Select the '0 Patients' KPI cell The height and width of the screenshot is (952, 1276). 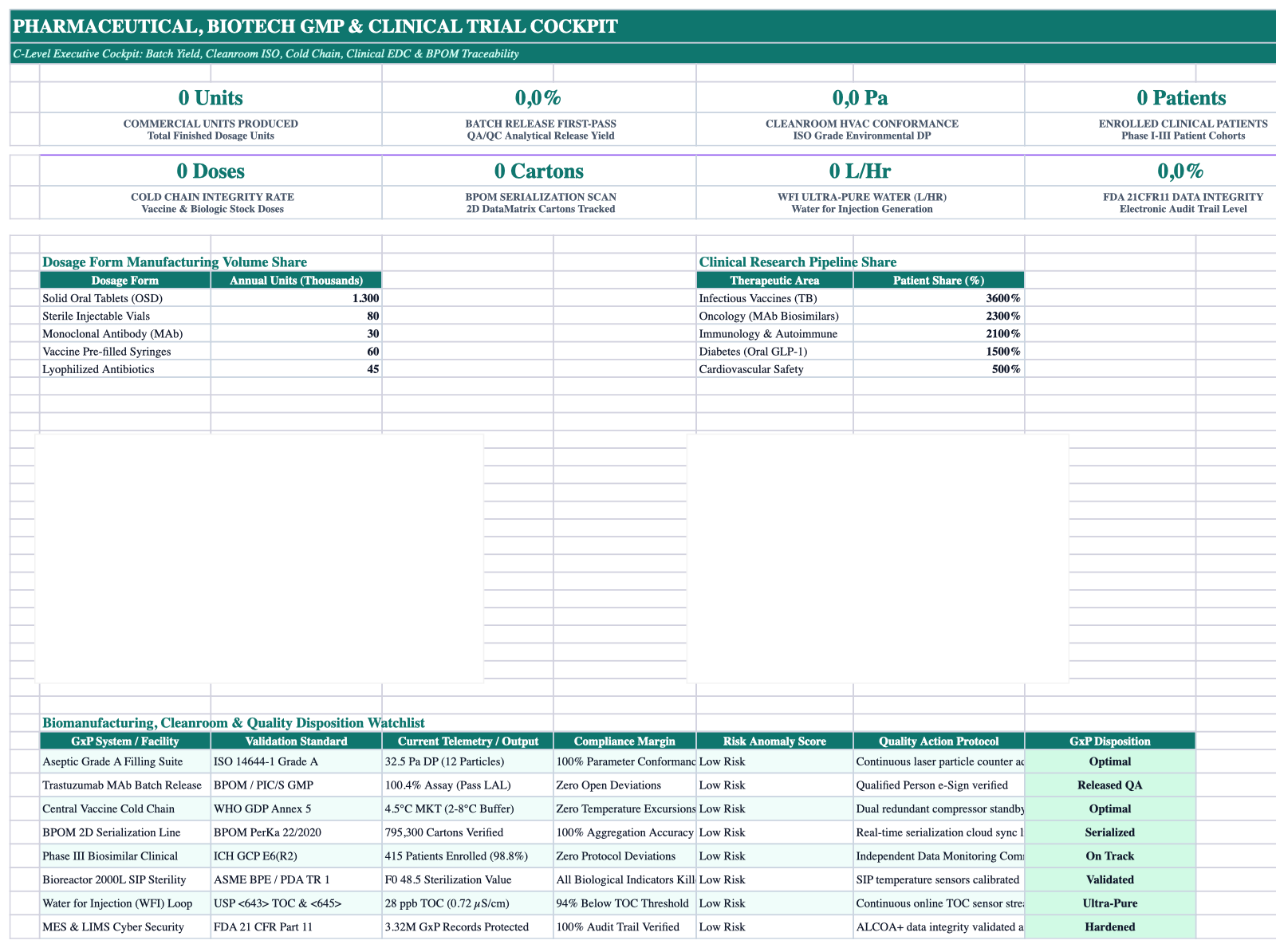click(1181, 98)
